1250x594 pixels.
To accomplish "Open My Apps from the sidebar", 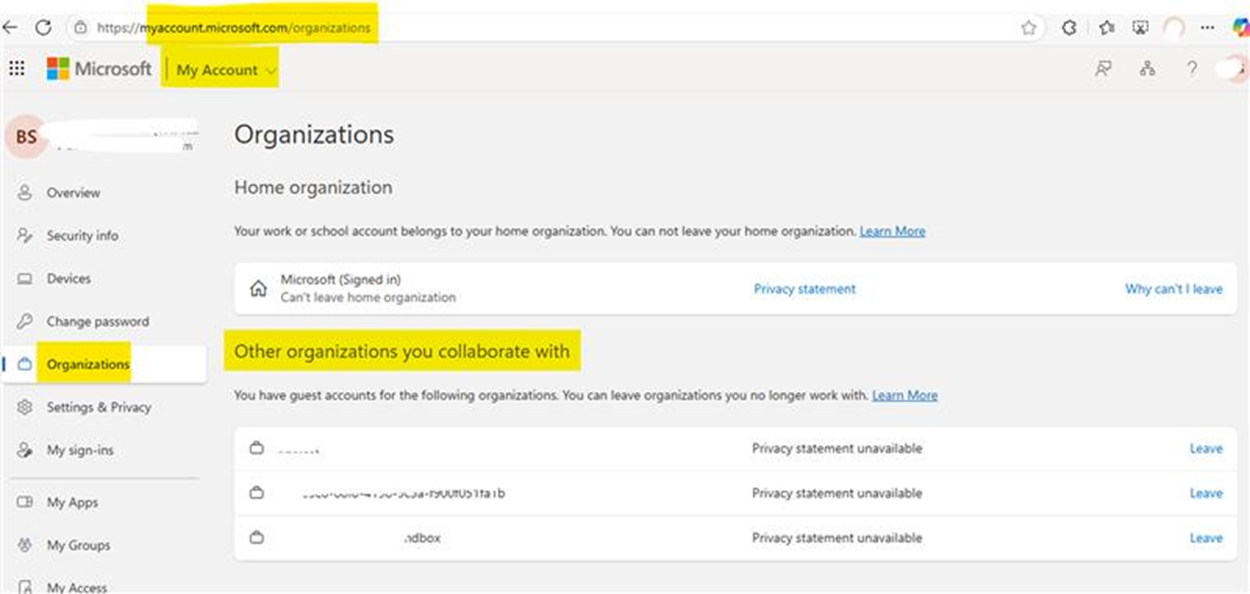I will pyautogui.click(x=72, y=503).
